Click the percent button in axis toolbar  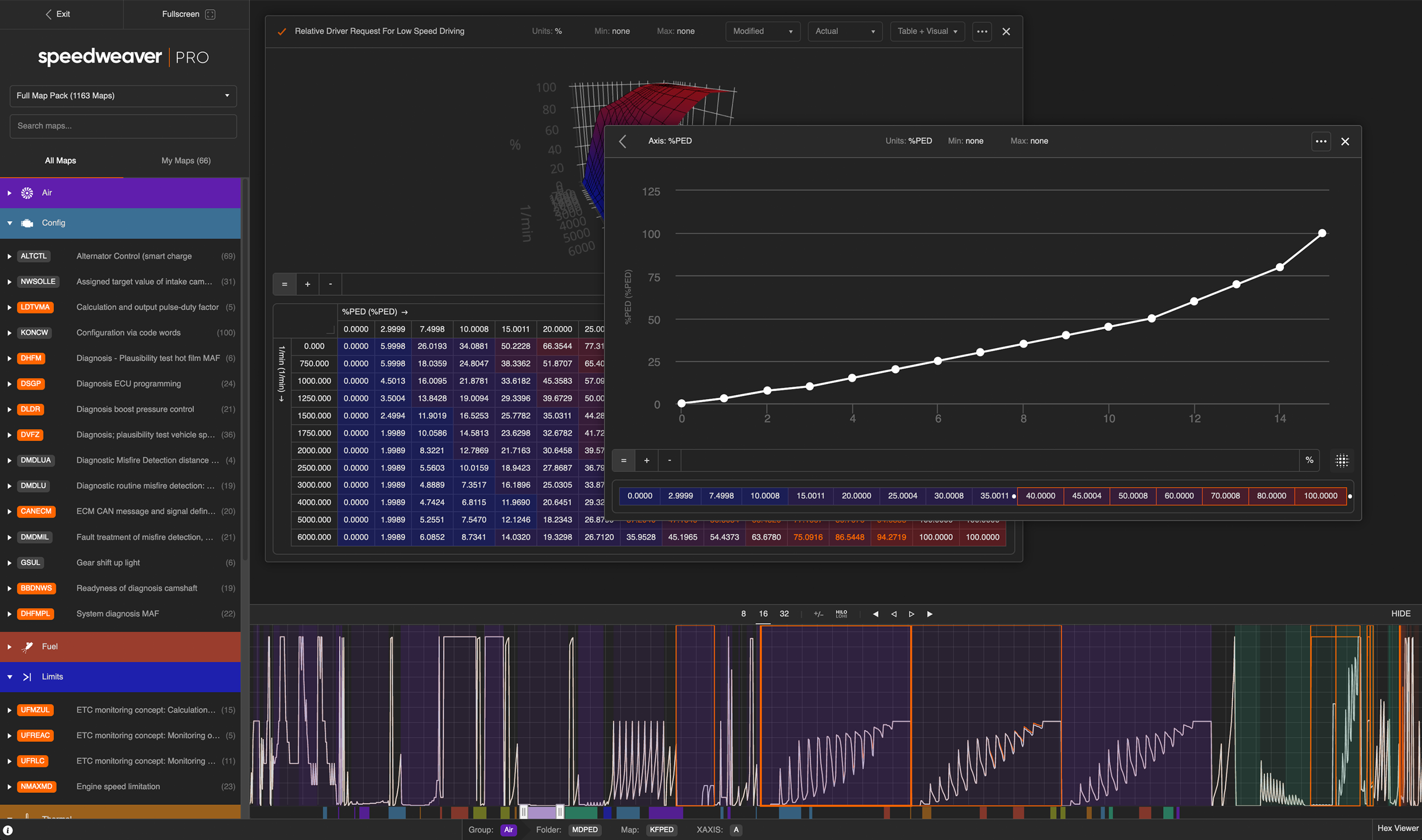[1309, 460]
